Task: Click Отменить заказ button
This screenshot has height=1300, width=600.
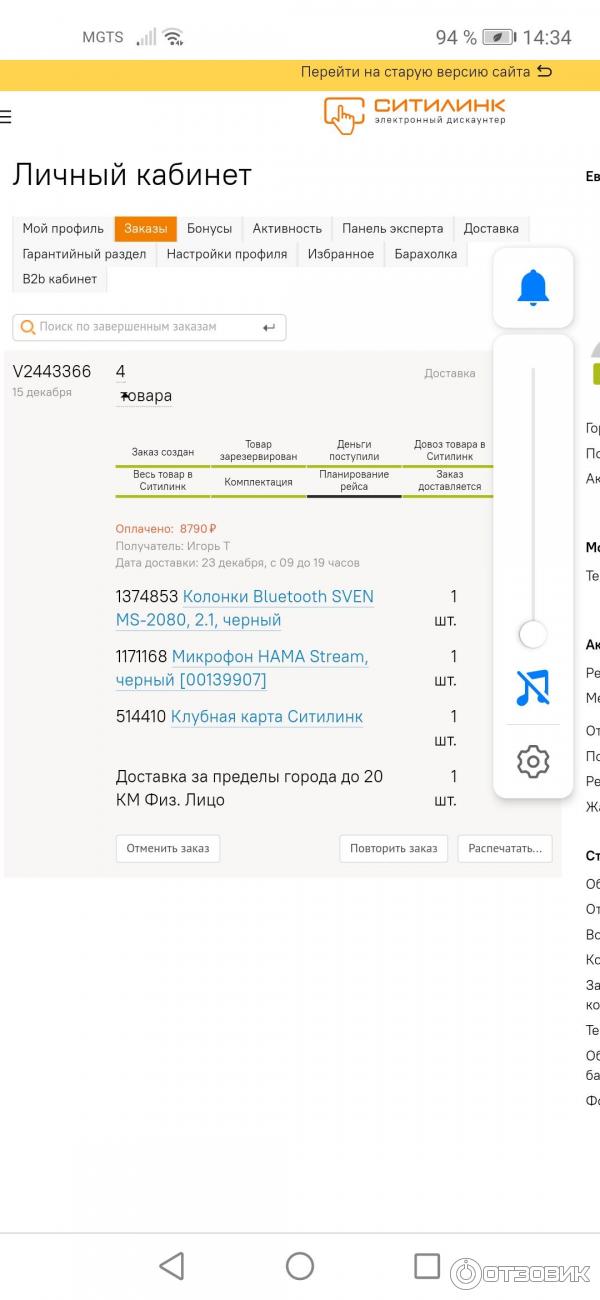Action: (168, 848)
